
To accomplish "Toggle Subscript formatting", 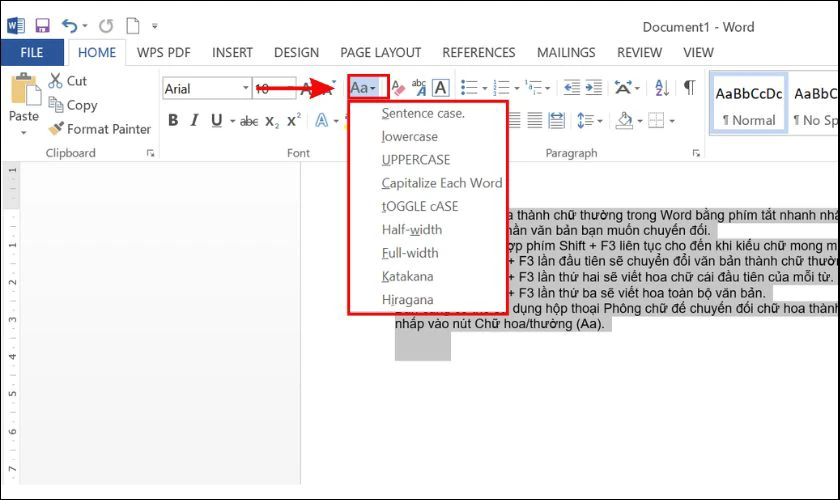I will pyautogui.click(x=271, y=121).
